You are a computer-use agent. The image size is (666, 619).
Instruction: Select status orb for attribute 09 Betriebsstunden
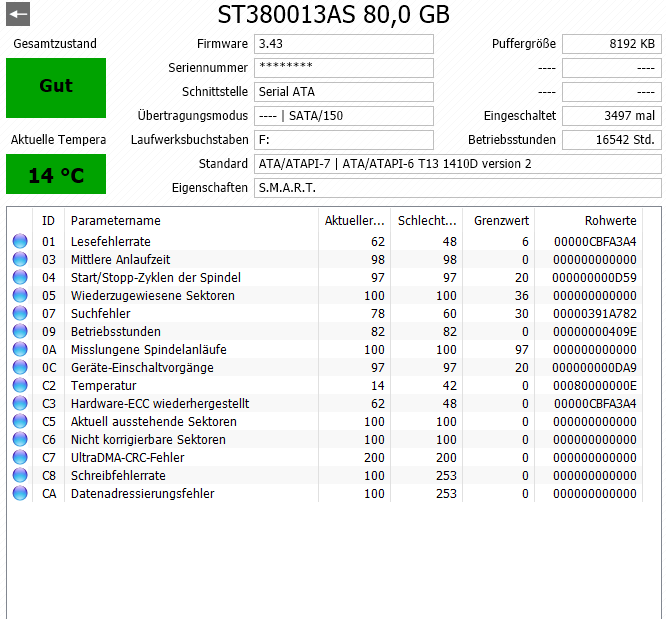[20, 331]
